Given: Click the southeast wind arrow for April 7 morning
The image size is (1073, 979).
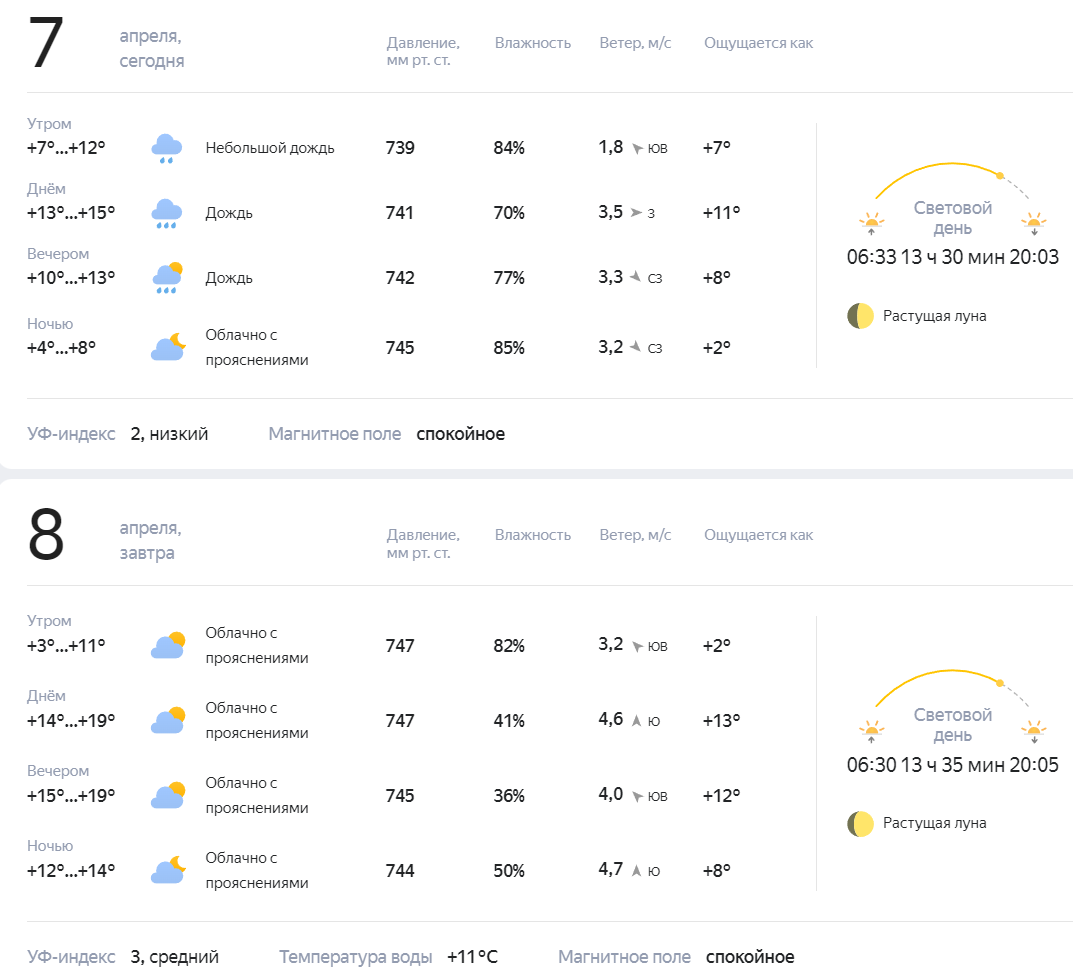Looking at the screenshot, I should click(x=637, y=148).
